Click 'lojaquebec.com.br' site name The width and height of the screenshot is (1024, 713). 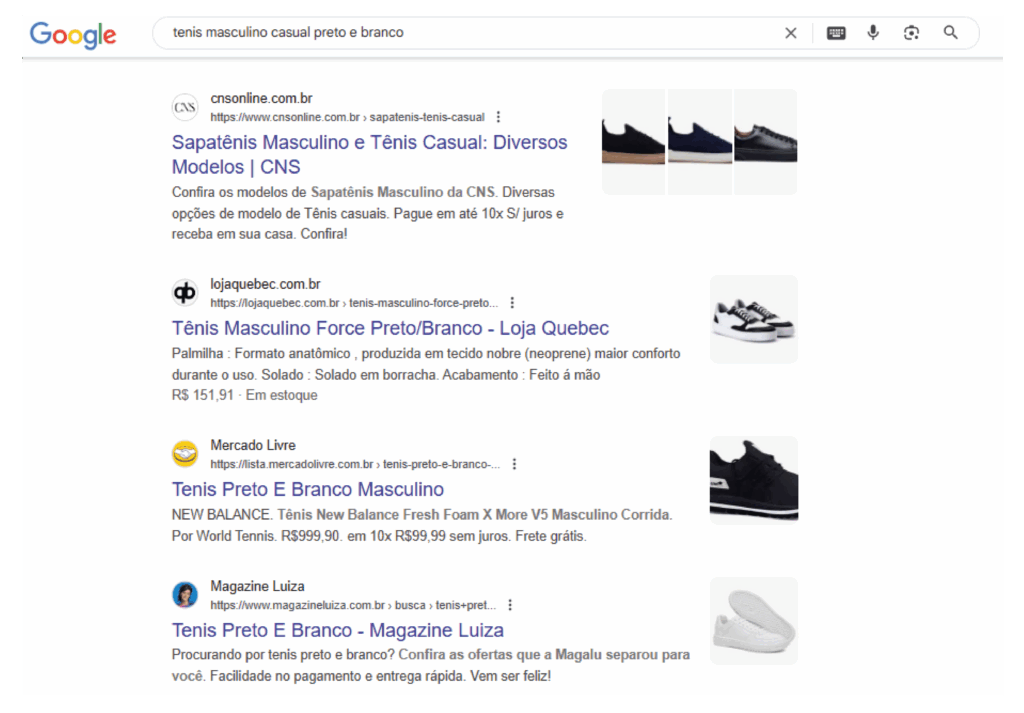pos(265,285)
